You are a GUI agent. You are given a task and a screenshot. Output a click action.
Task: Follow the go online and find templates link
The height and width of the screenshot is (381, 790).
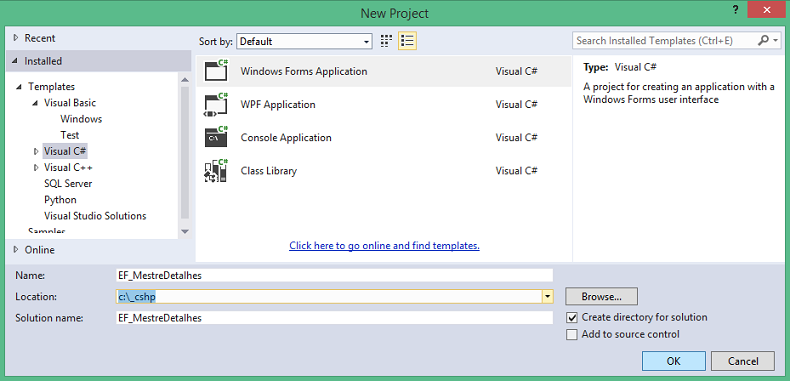coord(384,246)
